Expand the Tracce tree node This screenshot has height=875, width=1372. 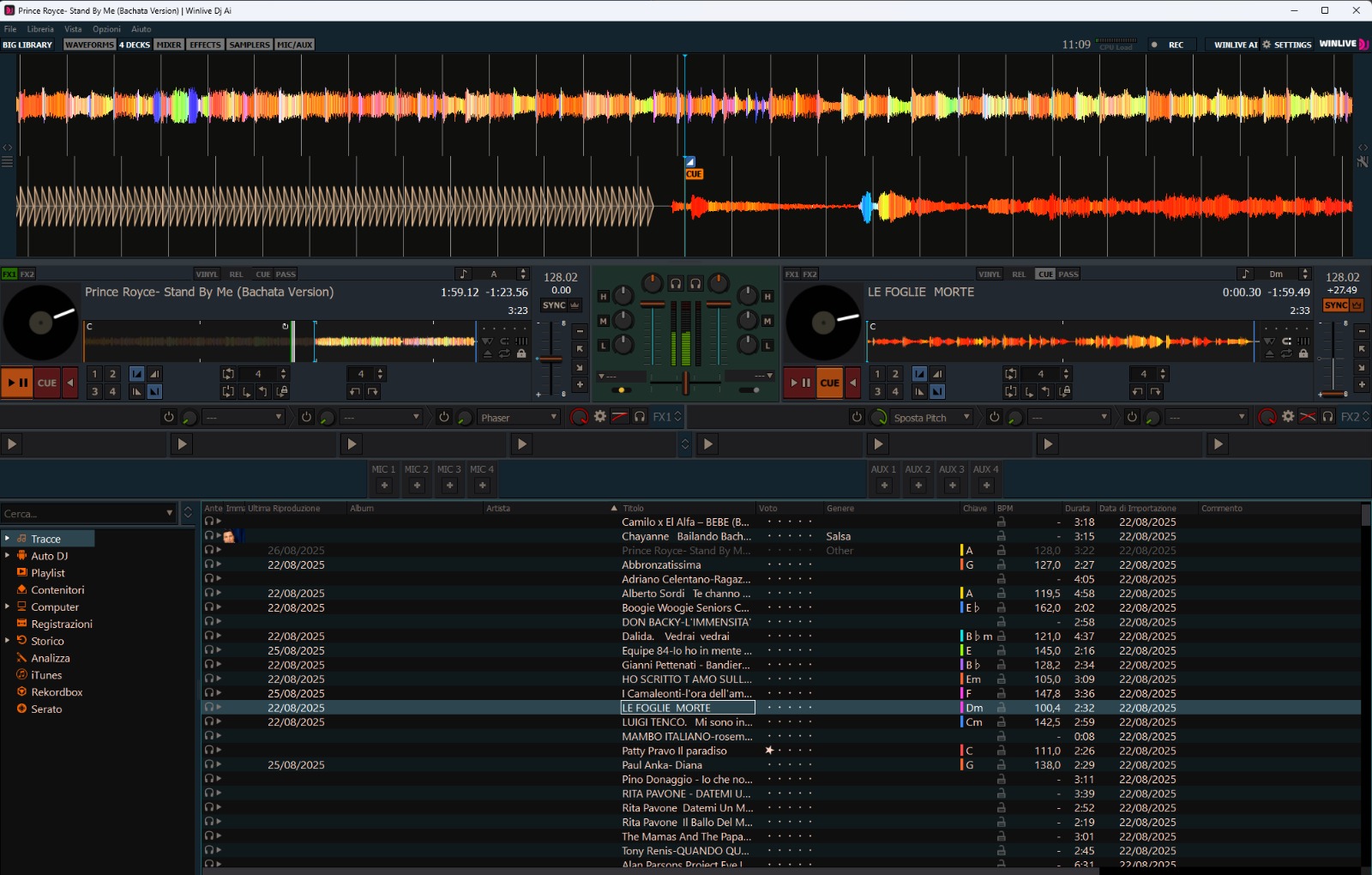pyautogui.click(x=7, y=539)
